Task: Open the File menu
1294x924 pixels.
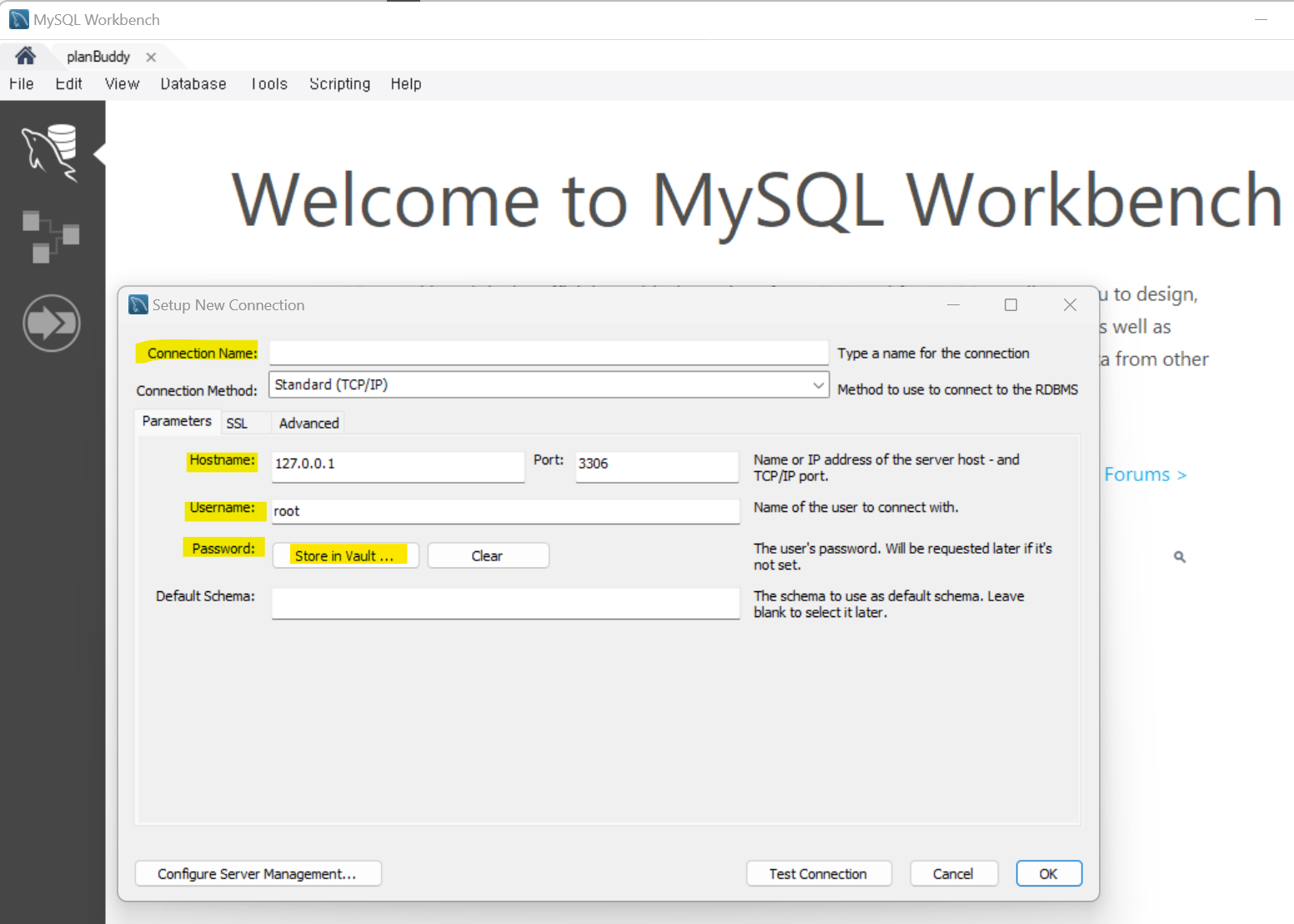Action: point(22,83)
